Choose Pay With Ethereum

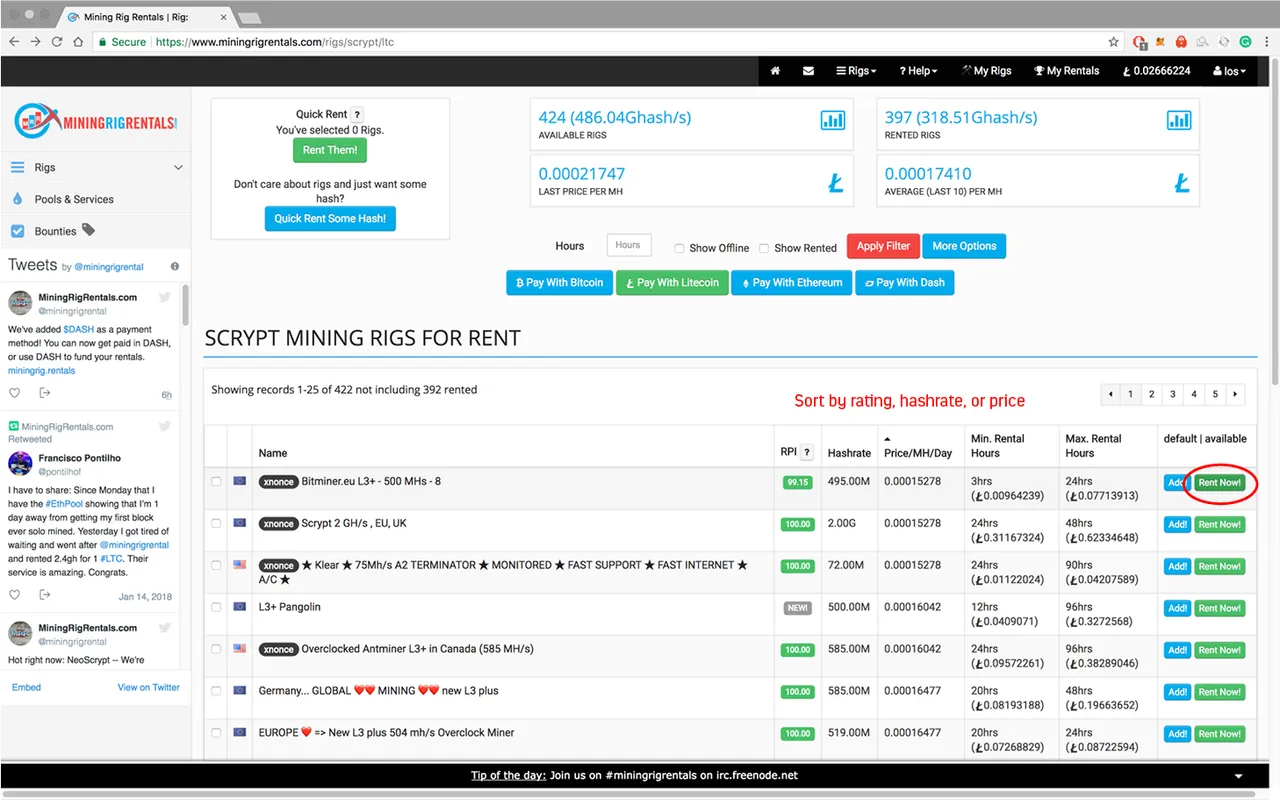[791, 283]
